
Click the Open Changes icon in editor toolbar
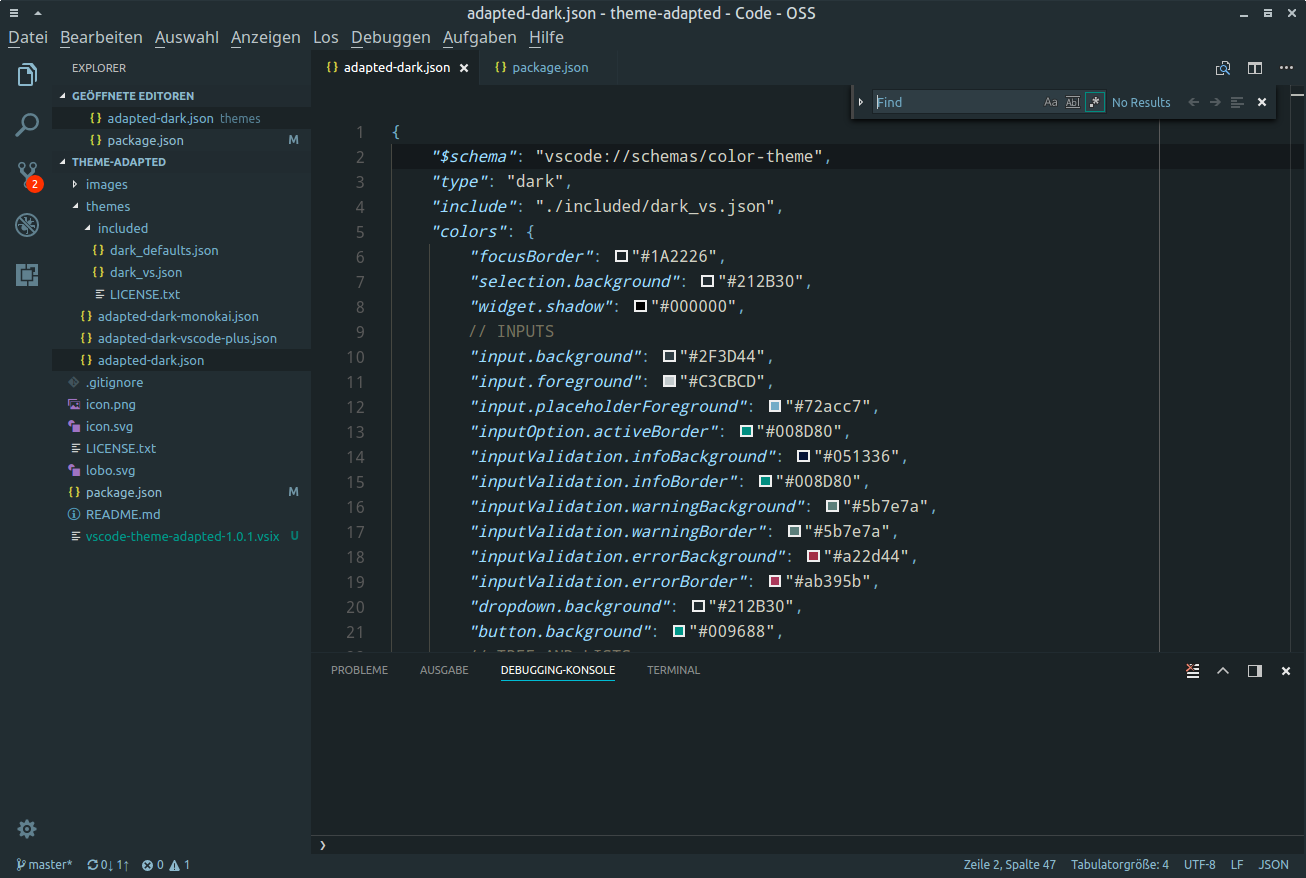[x=1222, y=68]
